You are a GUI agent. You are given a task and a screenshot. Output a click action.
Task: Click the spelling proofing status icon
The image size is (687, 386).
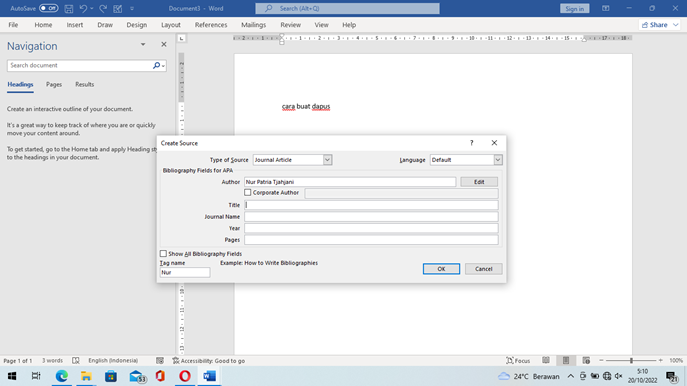(x=76, y=361)
